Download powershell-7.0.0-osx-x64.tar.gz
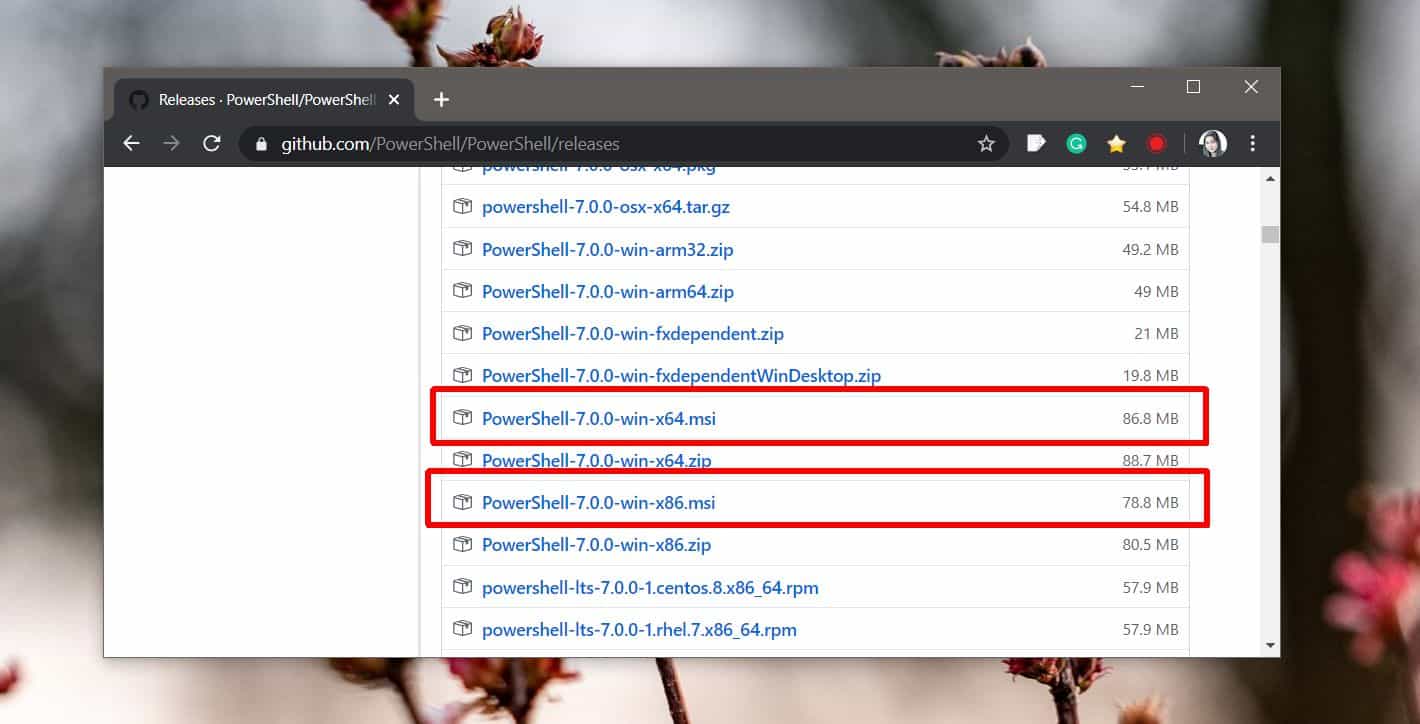 (x=606, y=207)
